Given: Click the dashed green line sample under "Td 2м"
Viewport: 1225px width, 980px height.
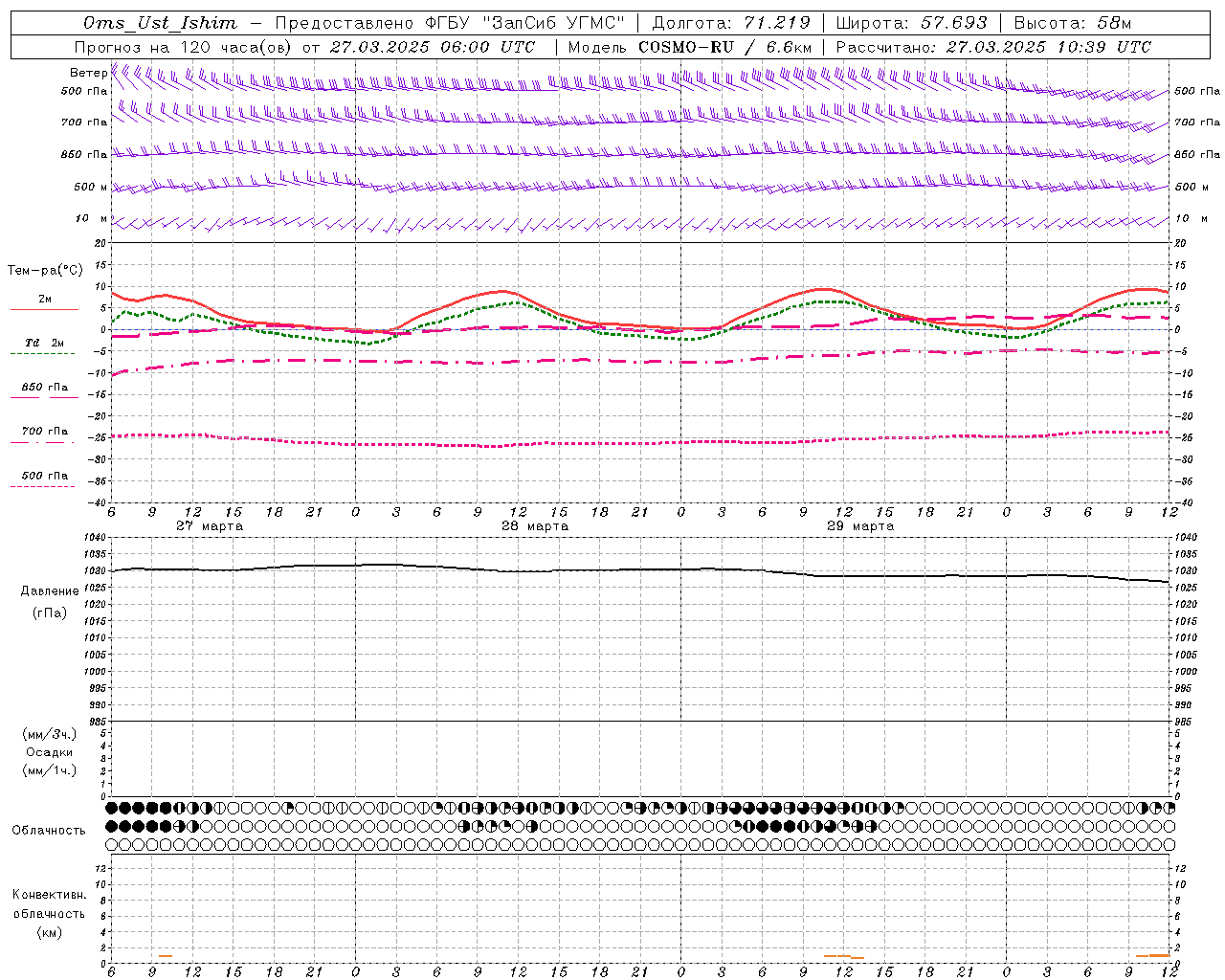Looking at the screenshot, I should point(42,354).
